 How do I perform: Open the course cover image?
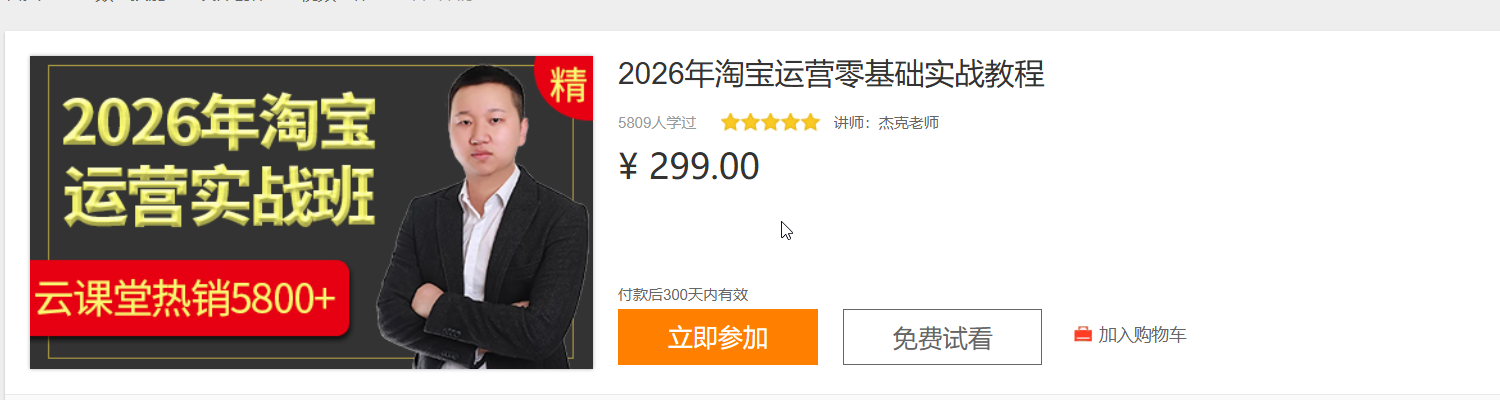pos(311,212)
